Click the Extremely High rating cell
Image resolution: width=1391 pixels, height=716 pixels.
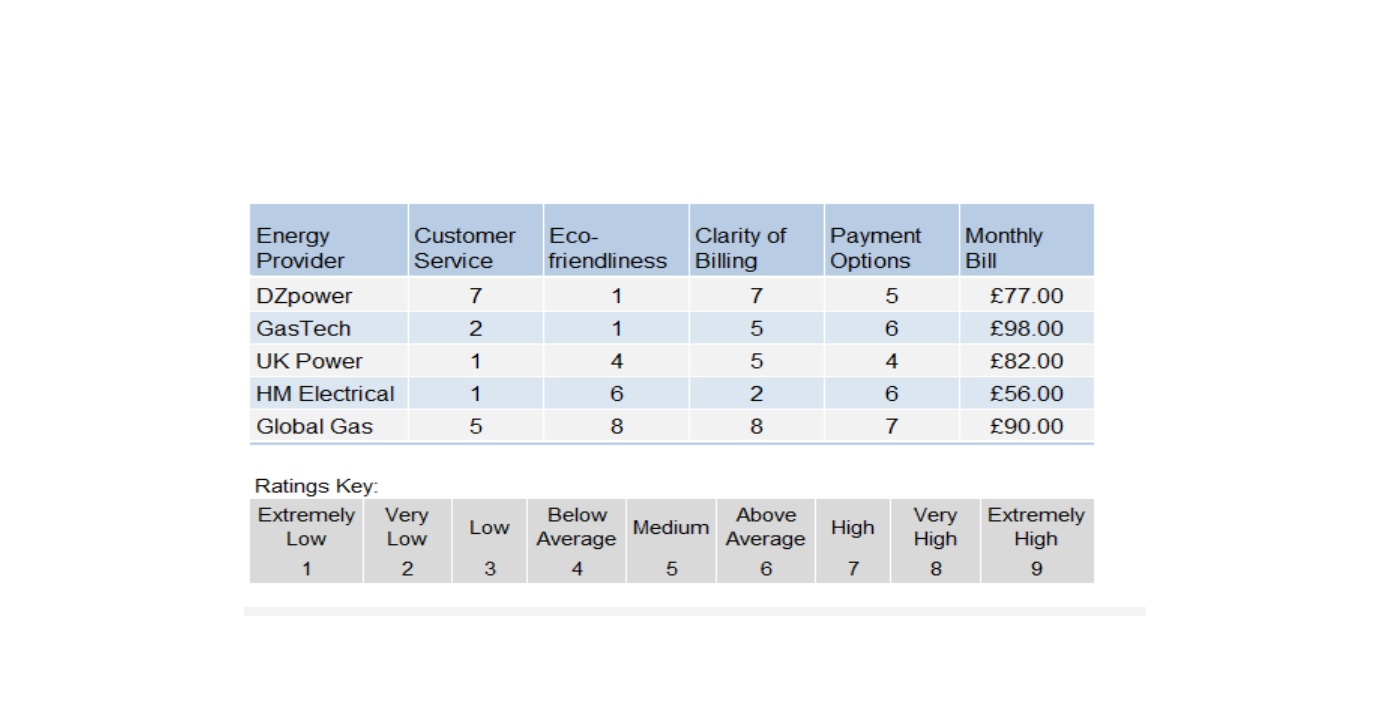point(1037,541)
